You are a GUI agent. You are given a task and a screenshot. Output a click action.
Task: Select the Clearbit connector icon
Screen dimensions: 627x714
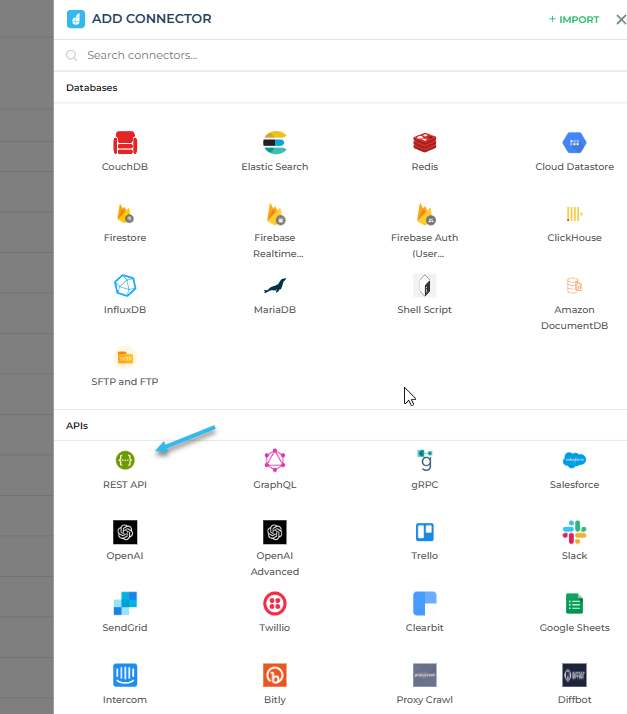pyautogui.click(x=424, y=603)
